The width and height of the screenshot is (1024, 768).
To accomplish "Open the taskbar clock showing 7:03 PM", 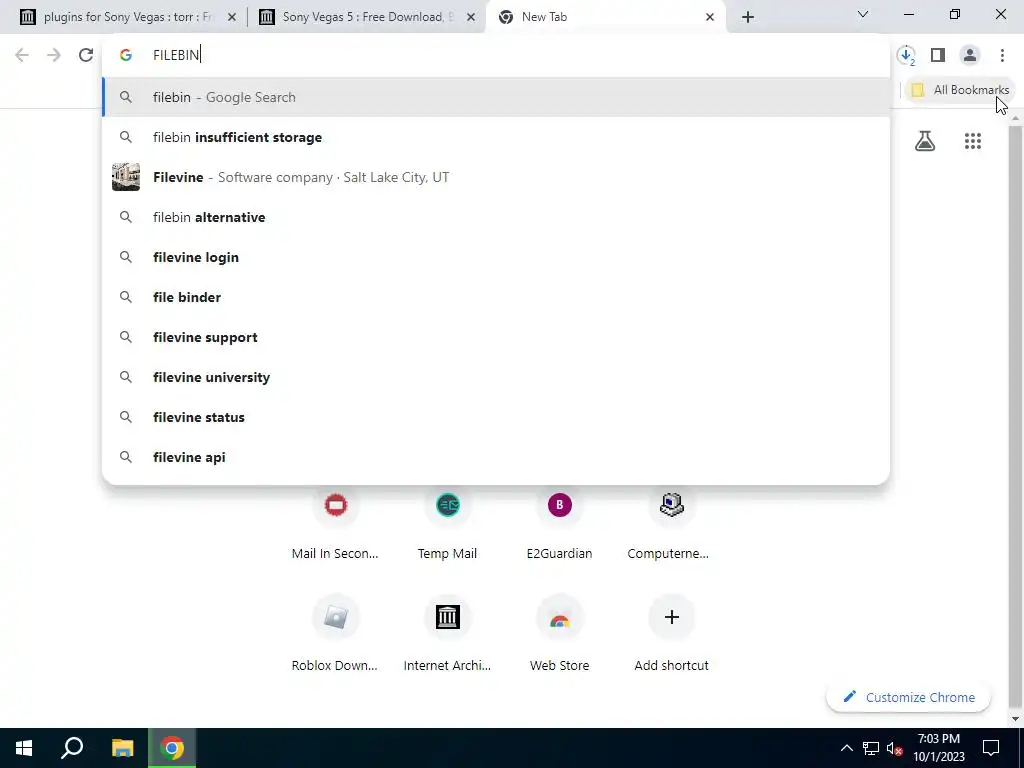I will [x=938, y=748].
